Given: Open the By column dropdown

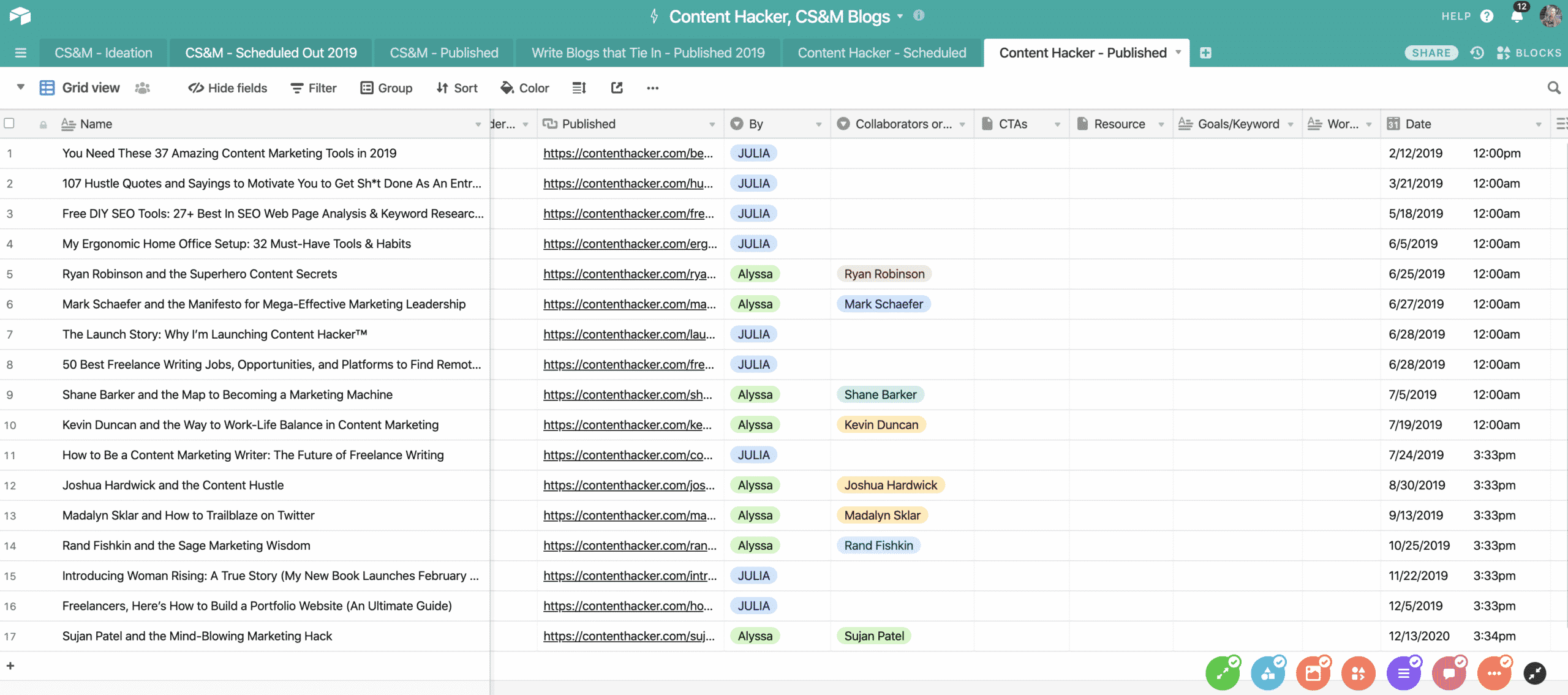Looking at the screenshot, I should click(819, 124).
